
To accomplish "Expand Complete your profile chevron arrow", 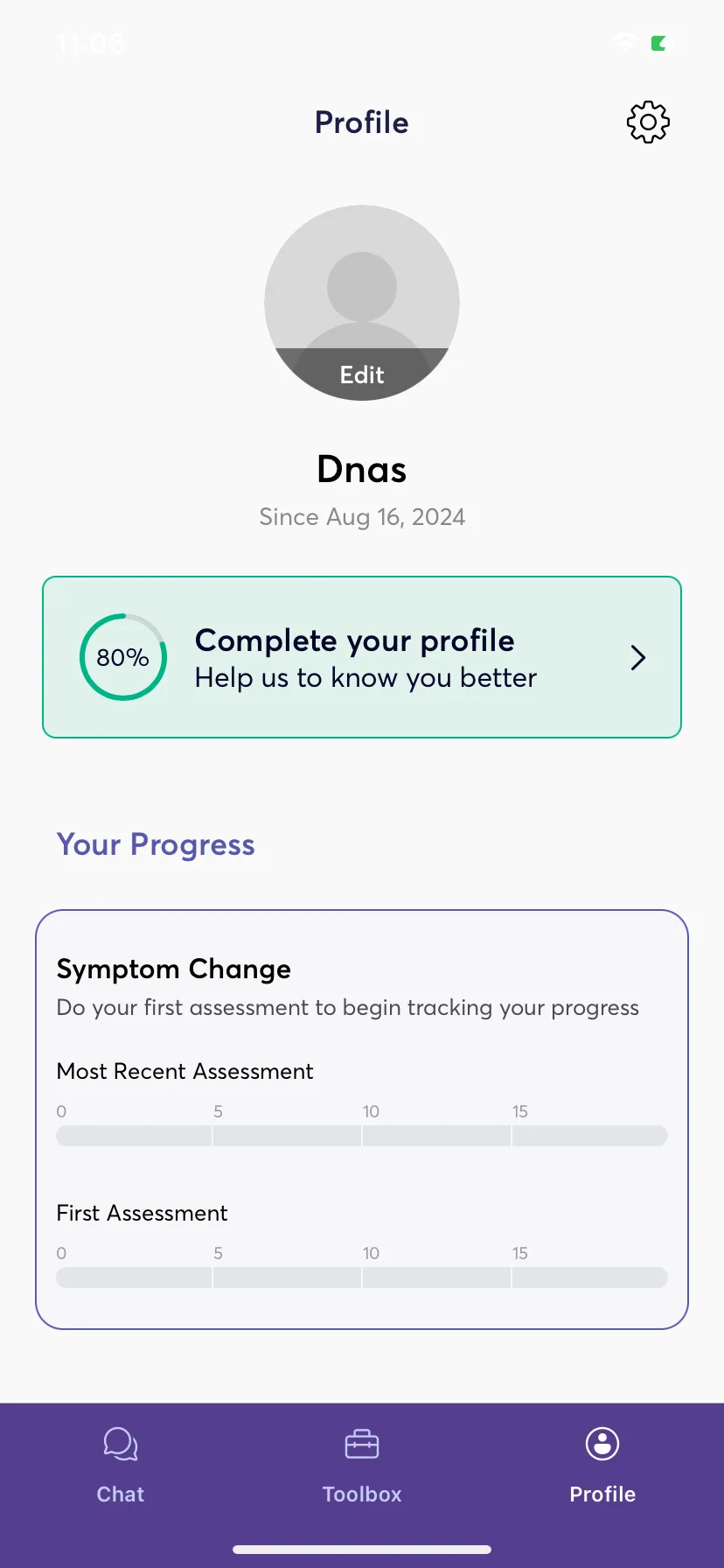I will pos(638,658).
